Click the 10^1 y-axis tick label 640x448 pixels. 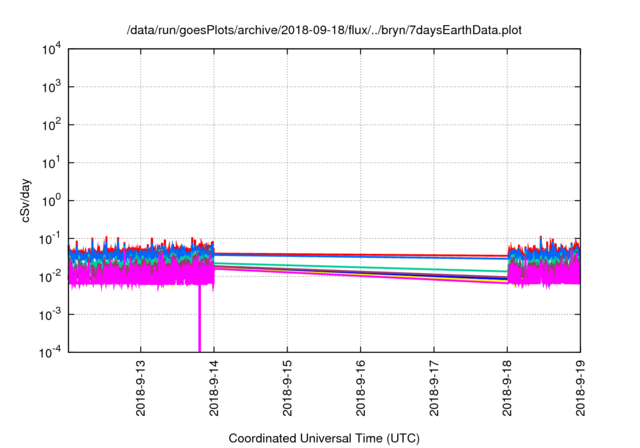pyautogui.click(x=51, y=163)
